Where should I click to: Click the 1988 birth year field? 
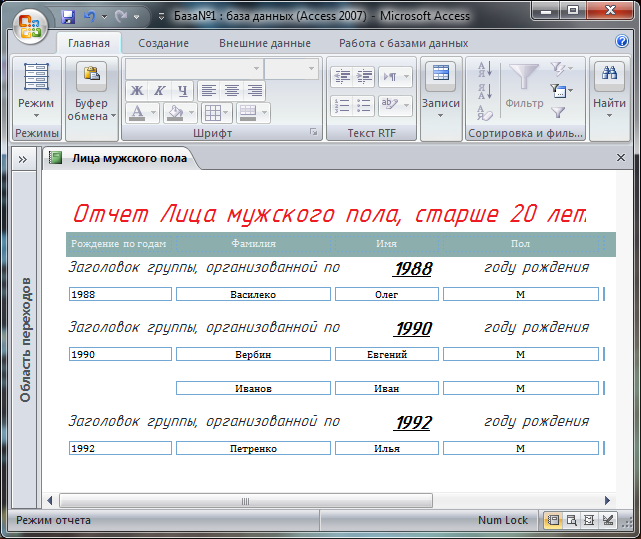click(120, 294)
